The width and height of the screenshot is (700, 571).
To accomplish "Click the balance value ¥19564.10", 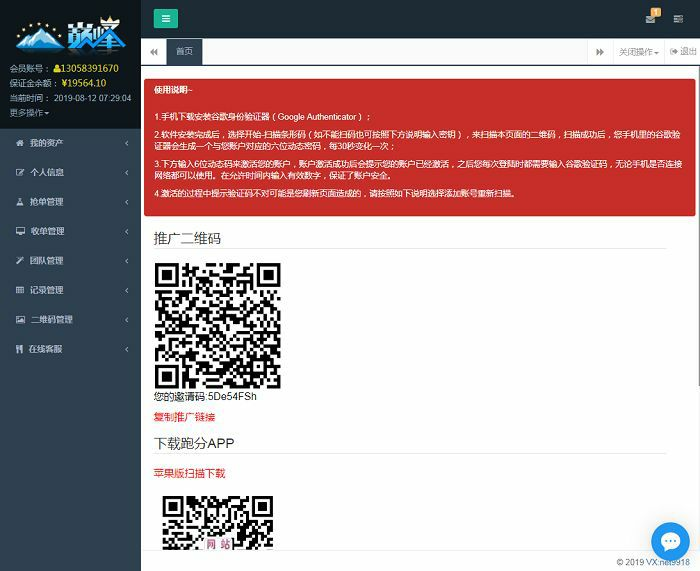I will [84, 83].
